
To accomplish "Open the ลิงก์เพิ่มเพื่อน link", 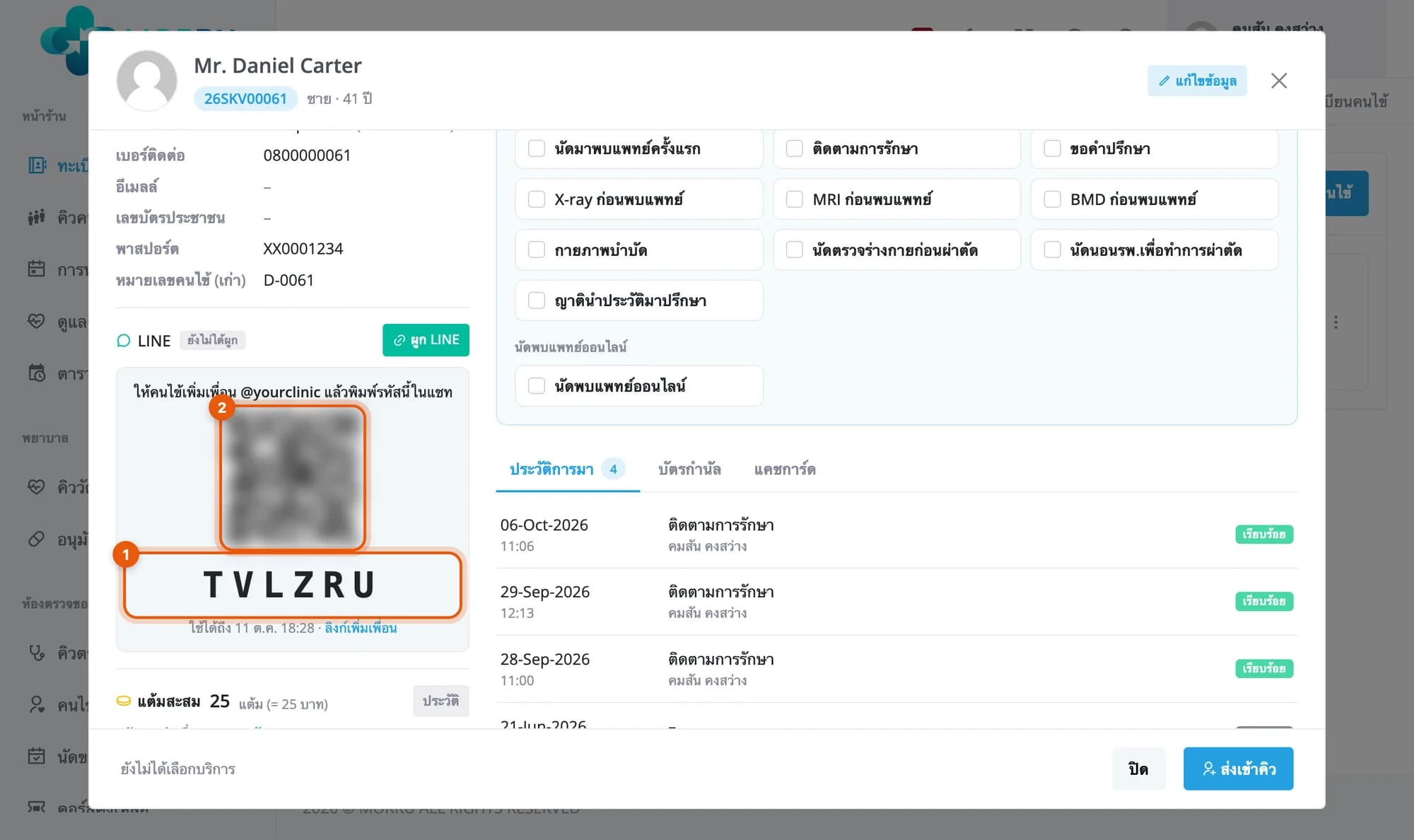I will click(361, 628).
